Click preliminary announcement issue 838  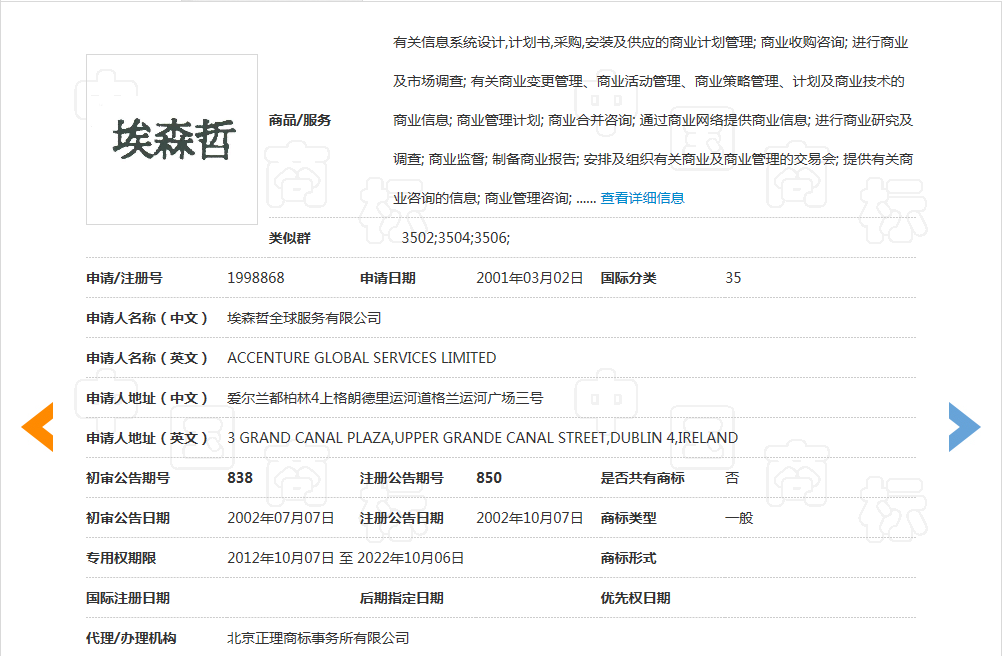click(240, 478)
